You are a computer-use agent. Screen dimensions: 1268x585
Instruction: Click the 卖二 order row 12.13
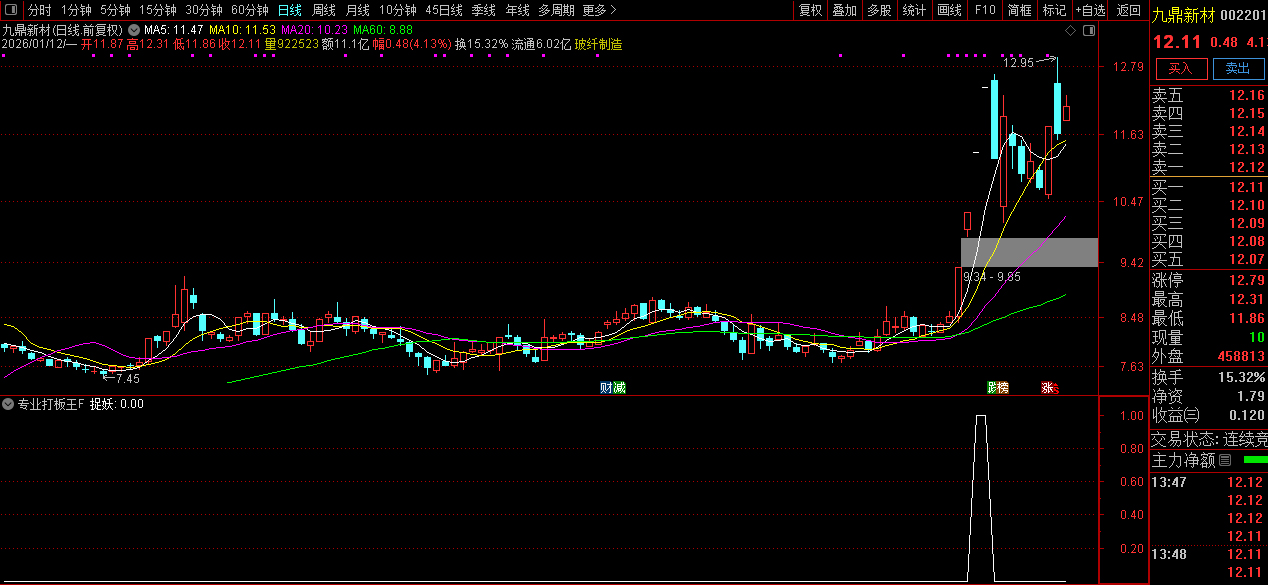1208,150
